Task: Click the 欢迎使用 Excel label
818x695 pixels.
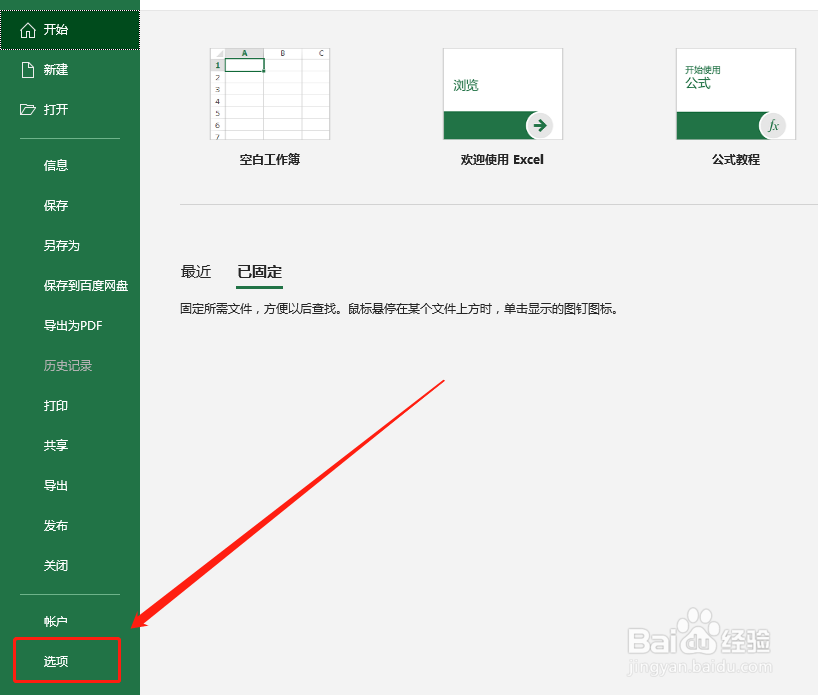Action: pyautogui.click(x=502, y=160)
